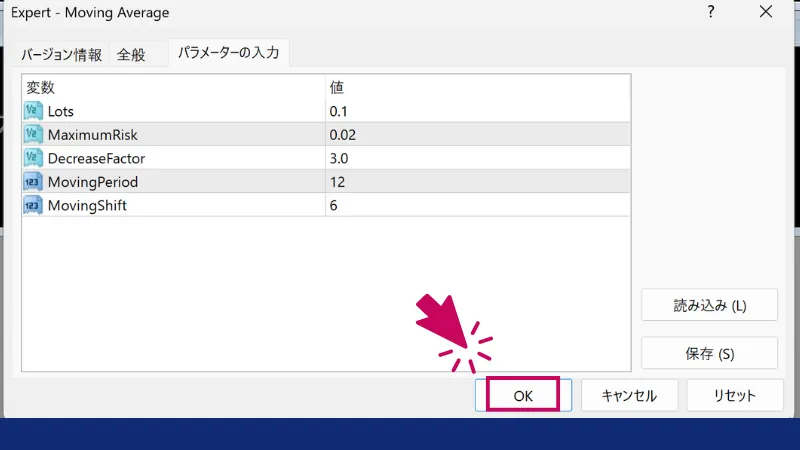This screenshot has width=800, height=450.
Task: Click the integer icon beside MovingPeriod
Action: click(x=33, y=182)
